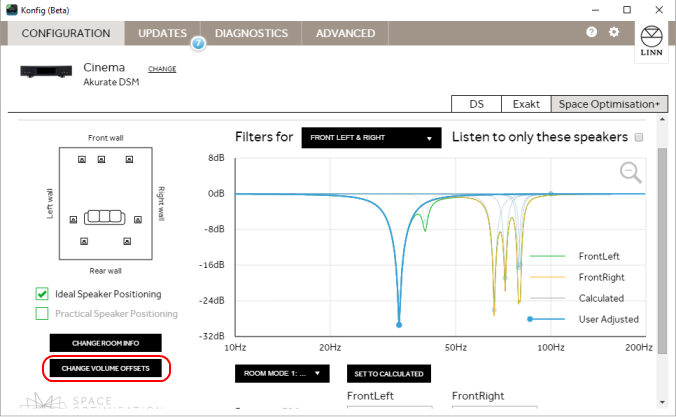Screen dimensions: 676x417
Task: Open the help question mark icon
Action: pos(592,32)
